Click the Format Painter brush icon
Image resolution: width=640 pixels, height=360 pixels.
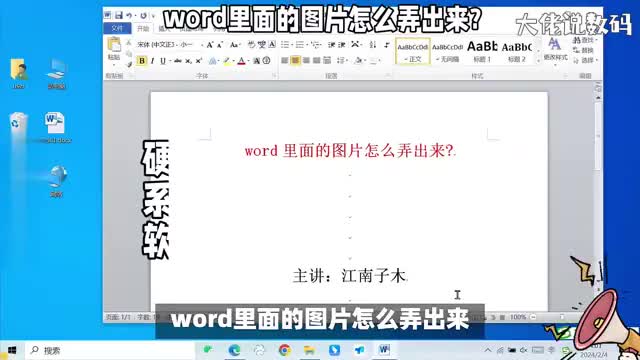pos(129,64)
